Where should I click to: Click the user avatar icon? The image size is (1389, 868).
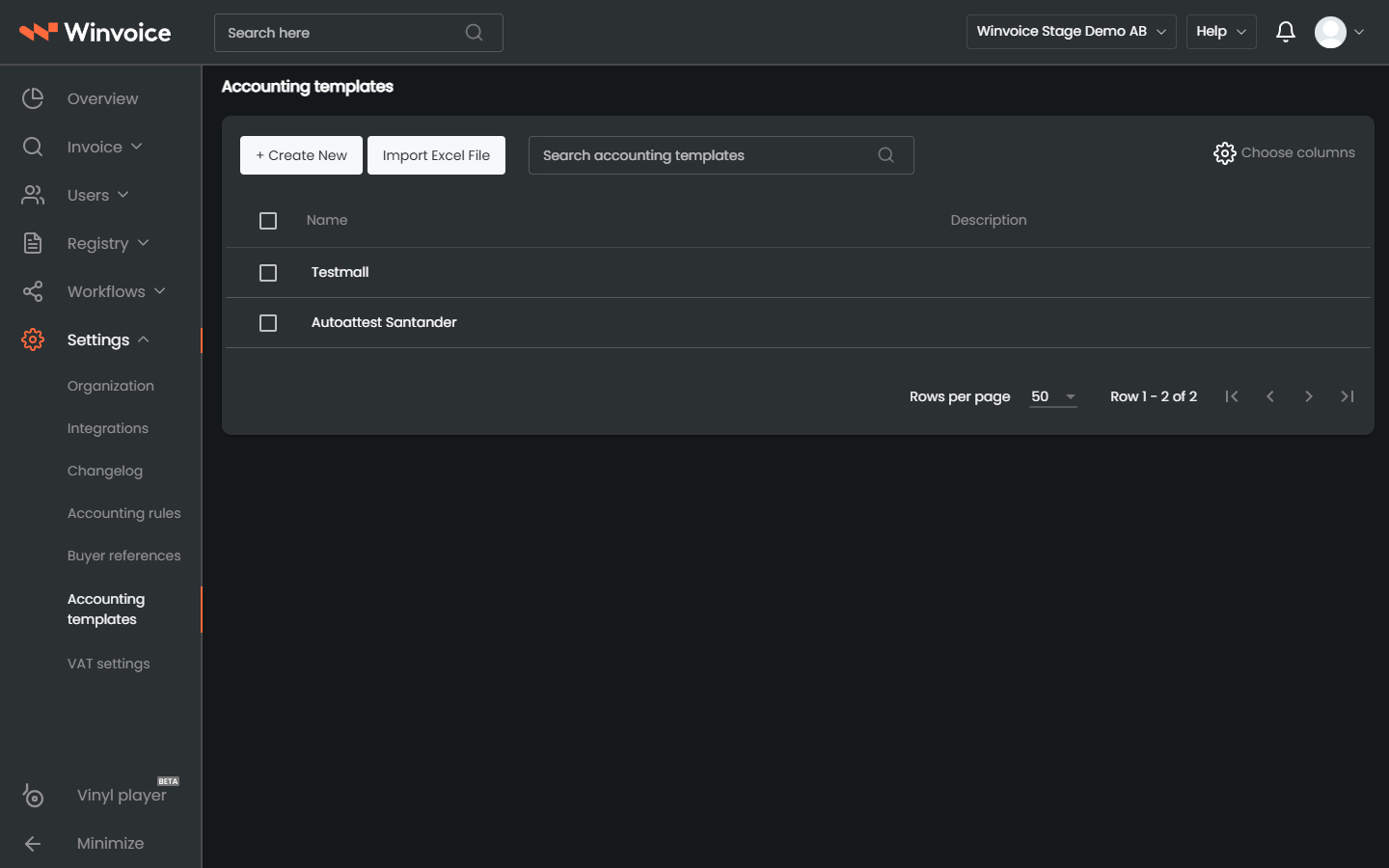coord(1330,32)
